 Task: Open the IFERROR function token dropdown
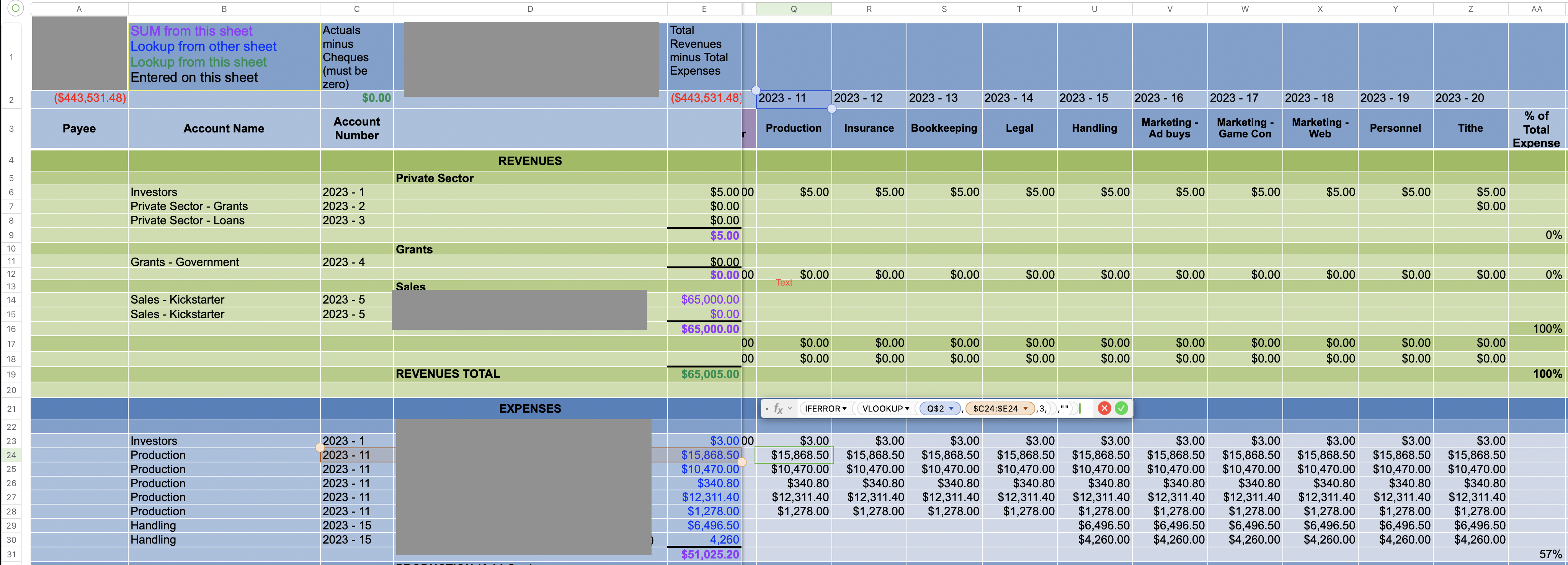pos(844,408)
